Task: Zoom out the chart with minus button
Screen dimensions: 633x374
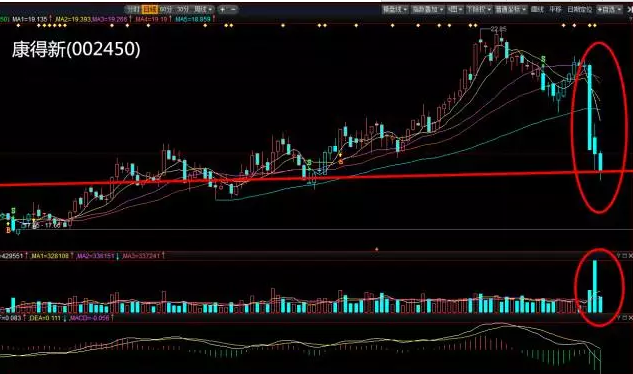Action: pos(233,9)
